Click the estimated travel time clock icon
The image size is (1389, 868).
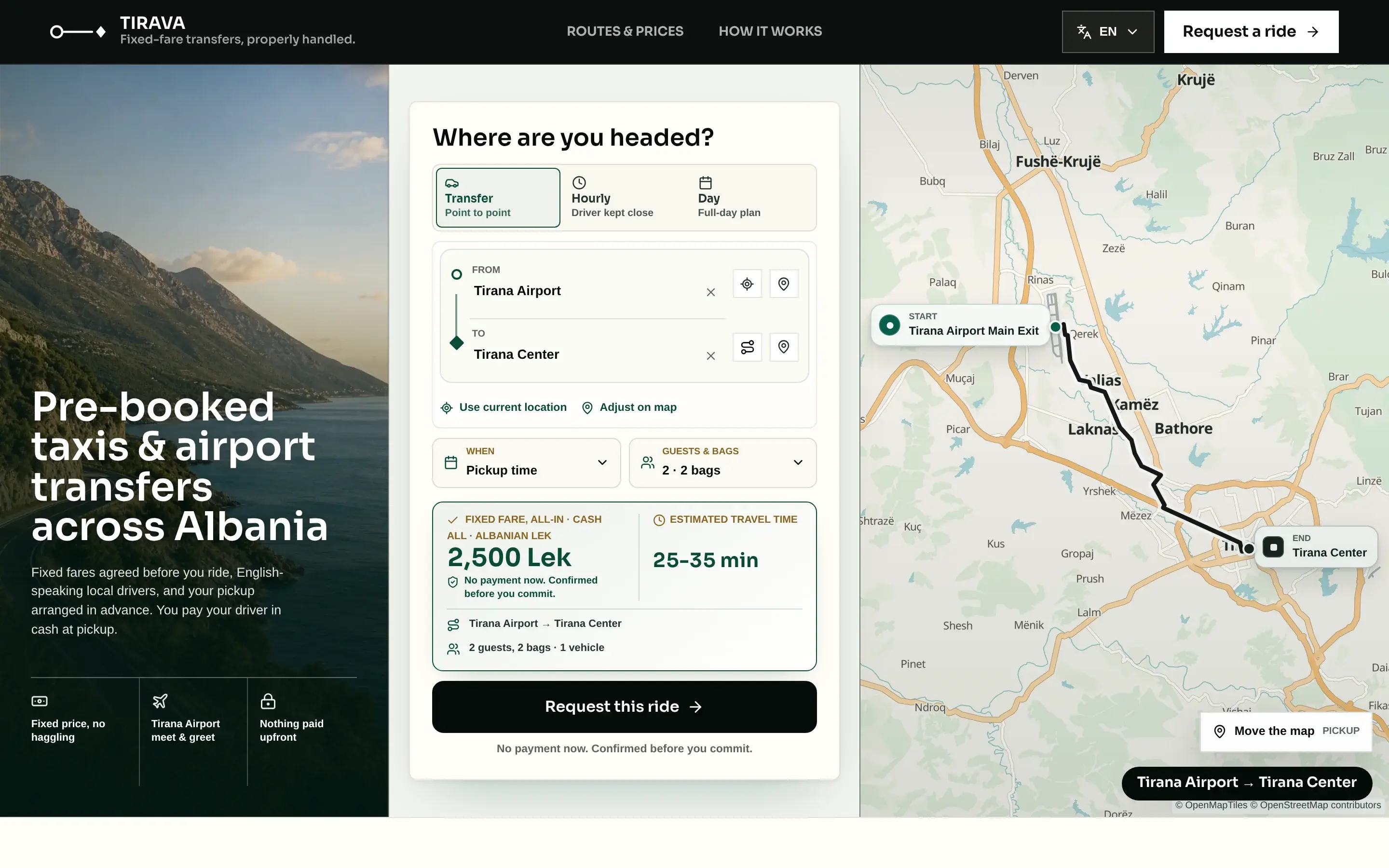[x=659, y=519]
